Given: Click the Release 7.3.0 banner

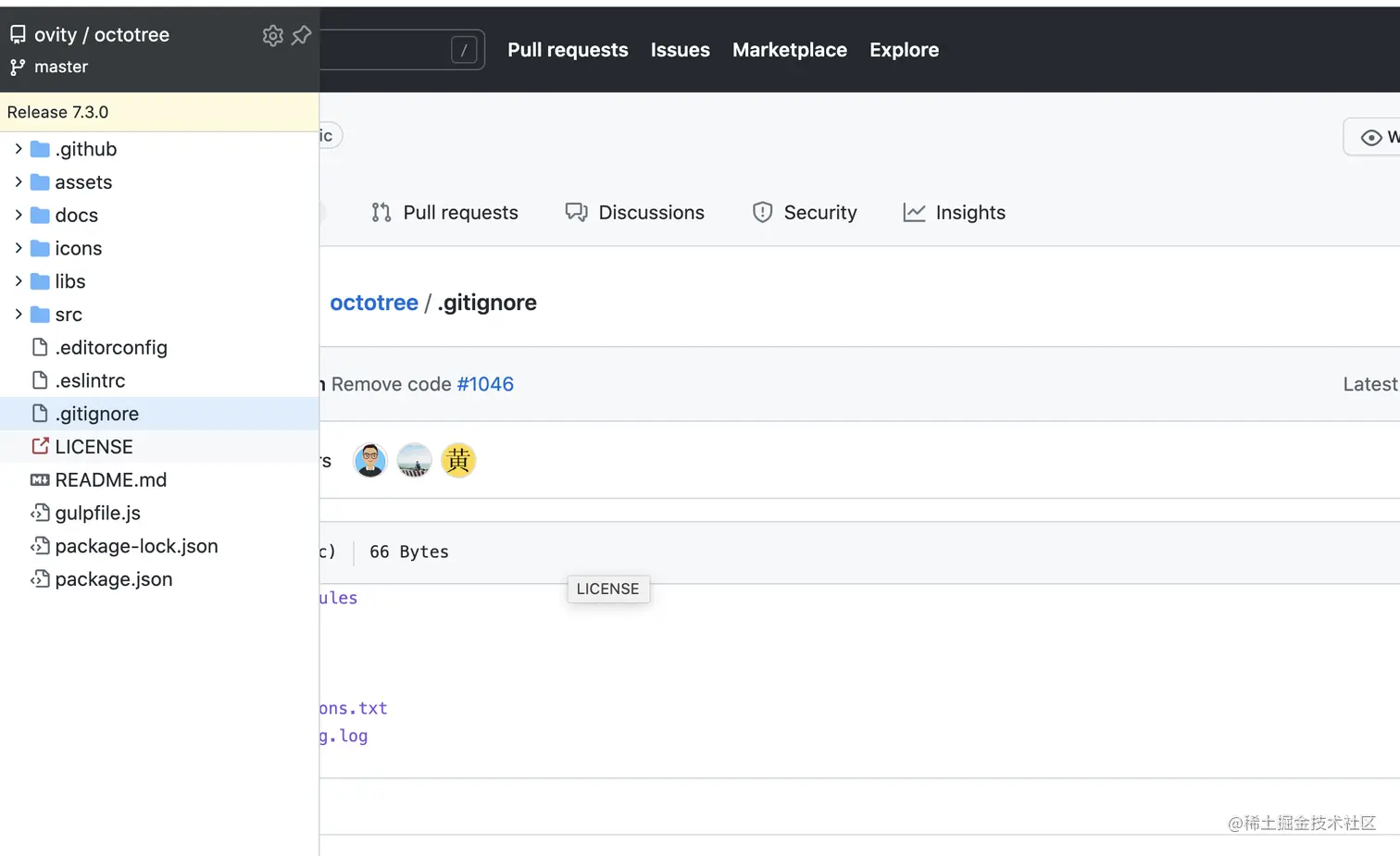Looking at the screenshot, I should [159, 112].
